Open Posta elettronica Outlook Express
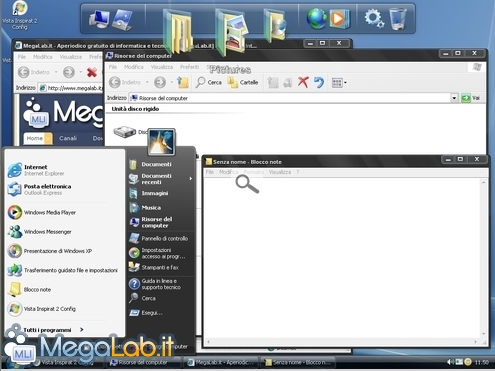 click(39, 189)
